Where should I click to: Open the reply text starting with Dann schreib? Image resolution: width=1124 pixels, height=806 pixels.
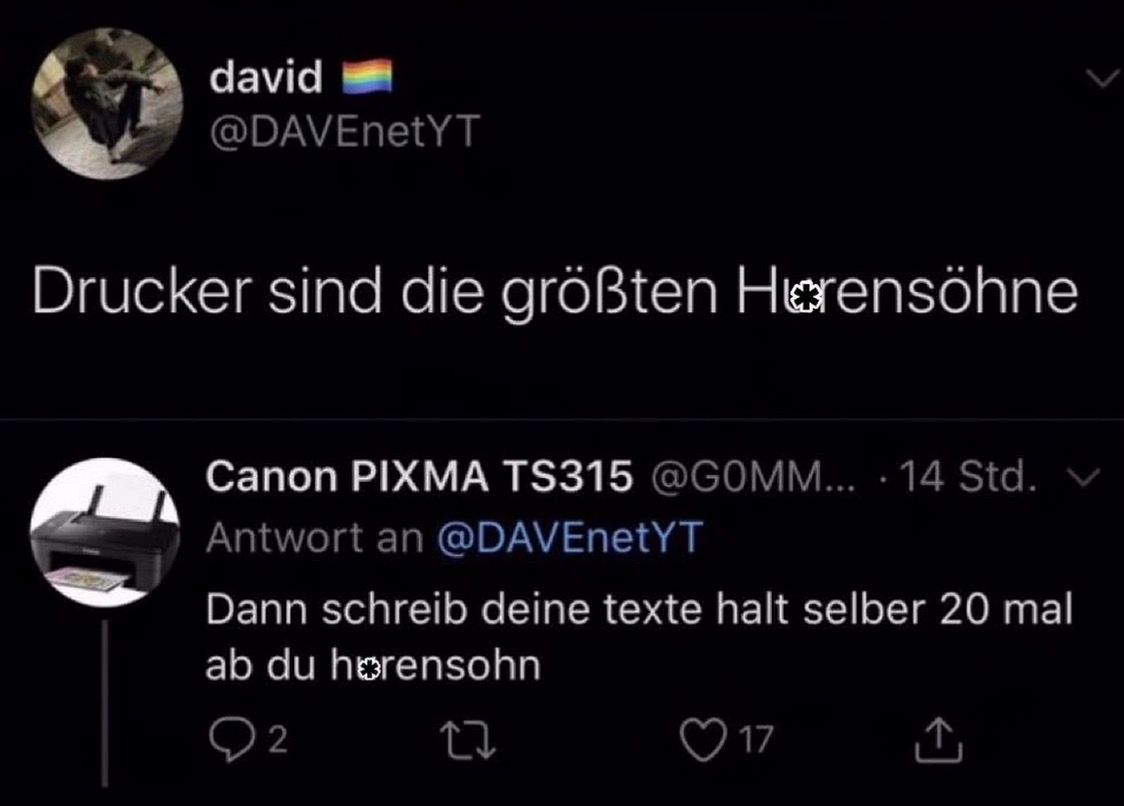[x=639, y=637]
